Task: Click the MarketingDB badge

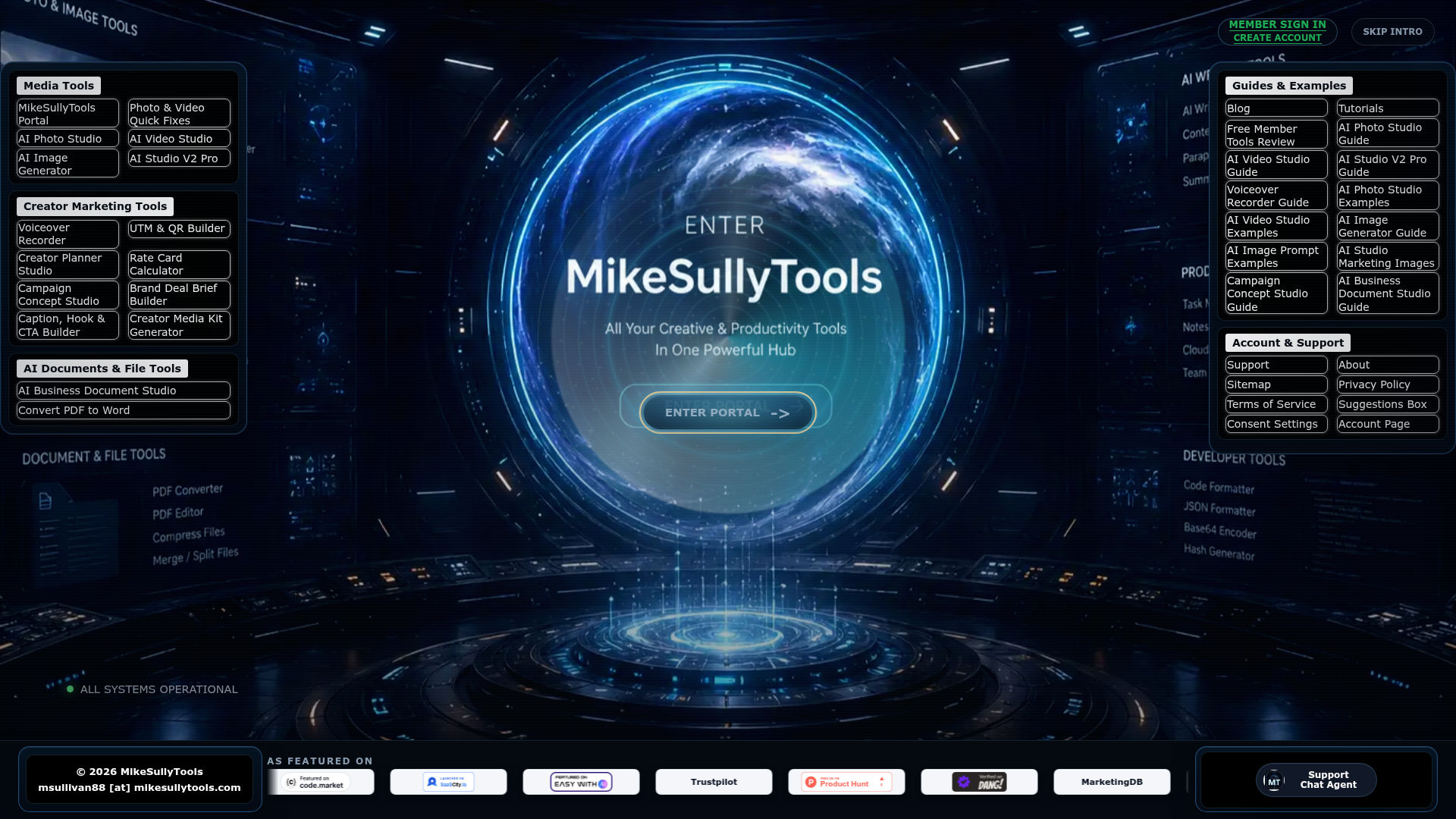Action: pos(1112,782)
